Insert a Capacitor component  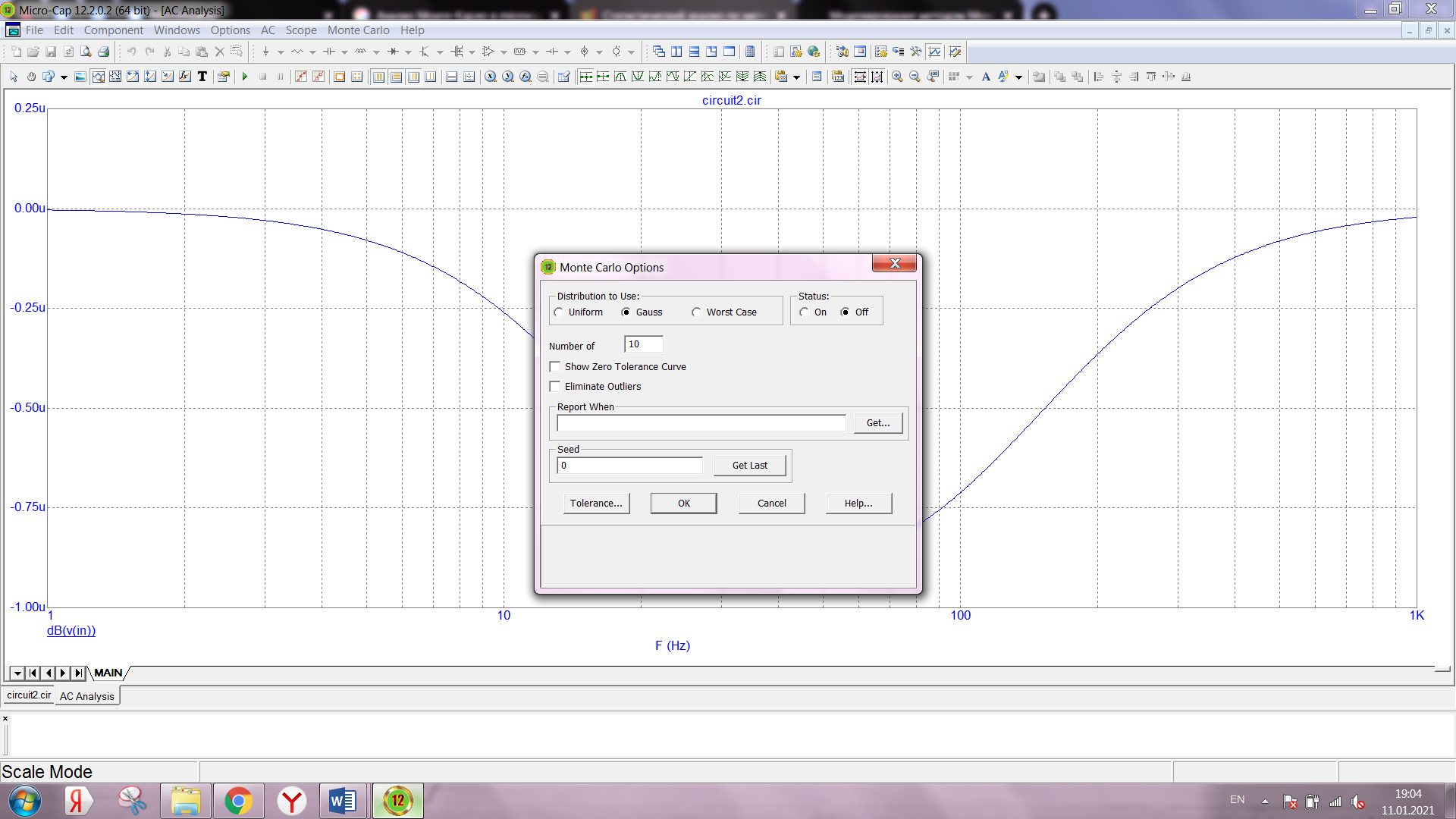(329, 52)
